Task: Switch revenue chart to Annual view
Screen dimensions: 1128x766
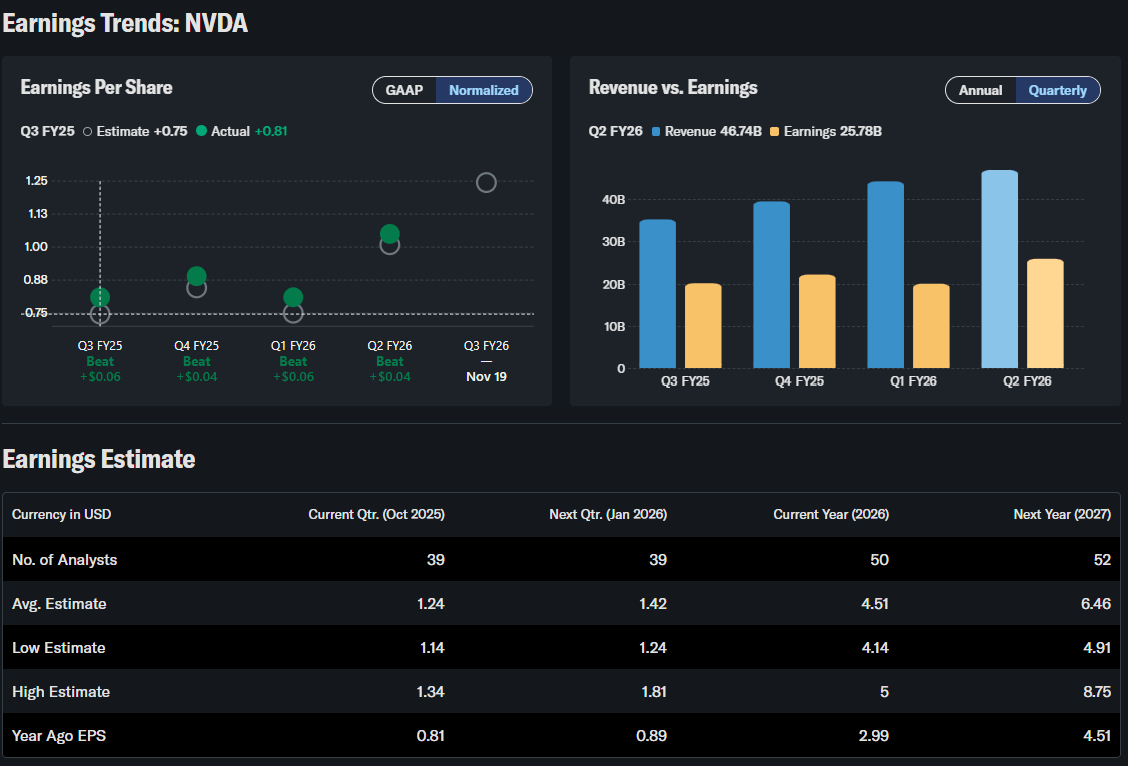Action: click(x=980, y=90)
